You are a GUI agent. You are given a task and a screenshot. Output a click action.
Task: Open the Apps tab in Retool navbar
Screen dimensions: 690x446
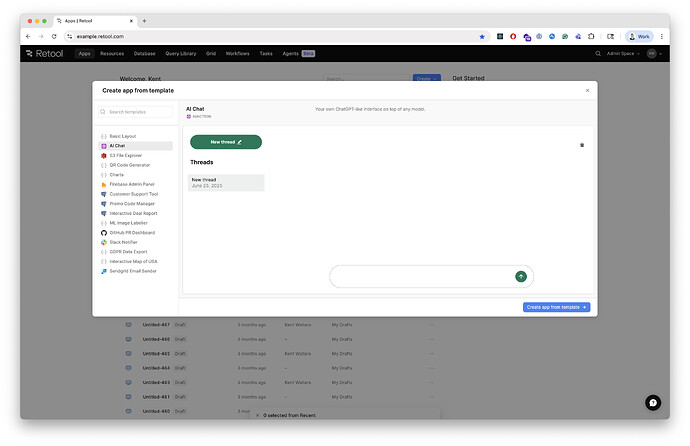84,54
